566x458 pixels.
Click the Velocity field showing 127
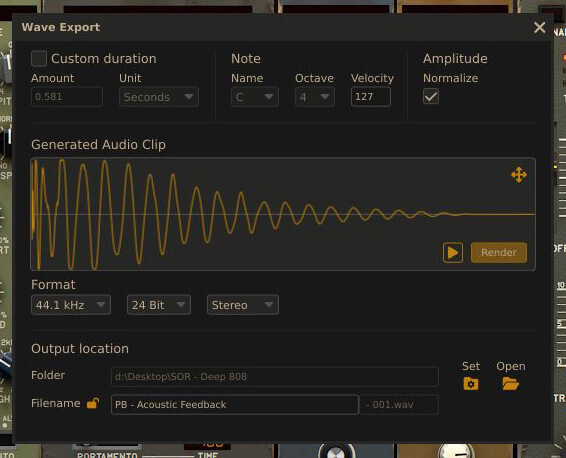(370, 97)
